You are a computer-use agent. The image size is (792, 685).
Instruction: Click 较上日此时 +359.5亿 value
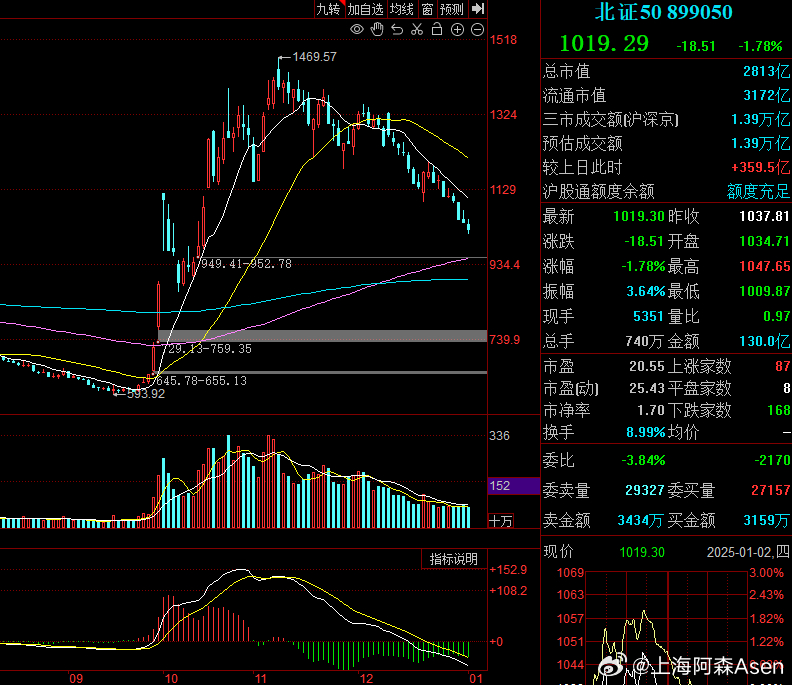point(761,167)
